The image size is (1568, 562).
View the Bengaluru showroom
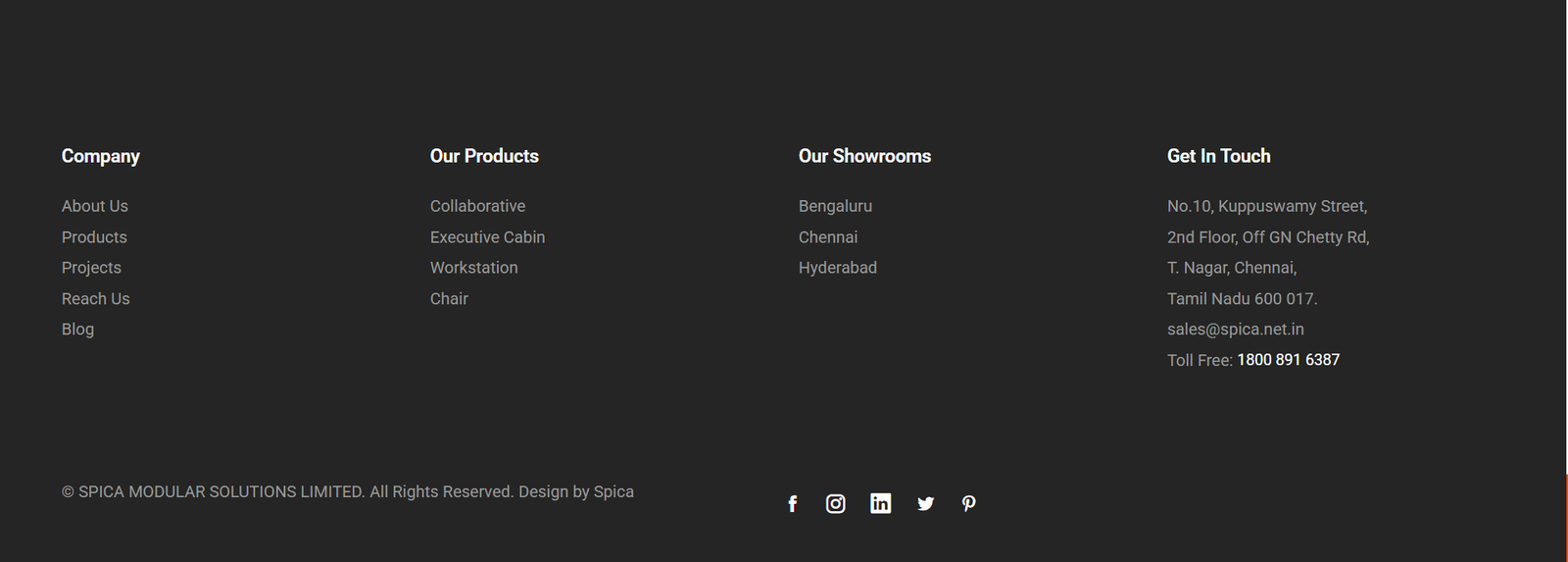[835, 206]
